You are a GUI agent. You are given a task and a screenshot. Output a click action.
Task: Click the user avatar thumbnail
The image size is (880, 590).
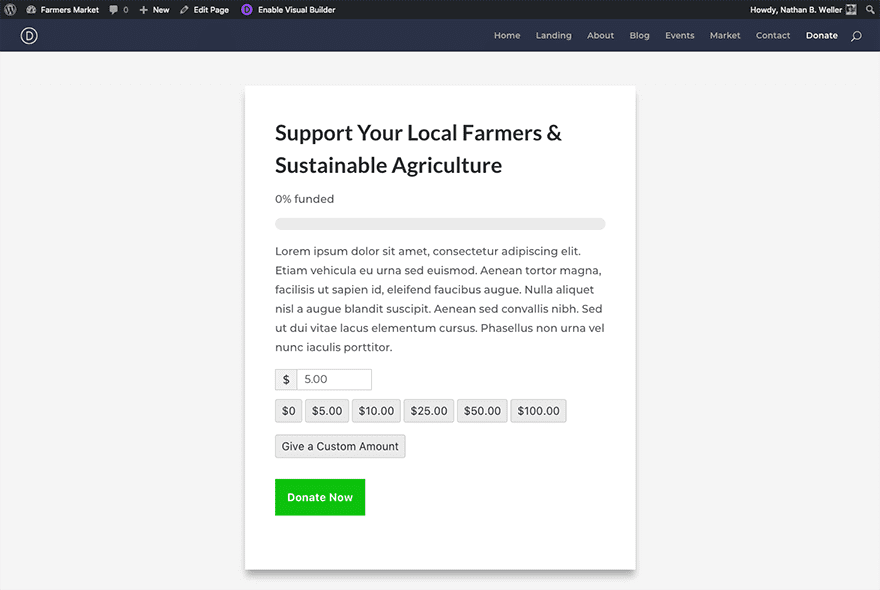(851, 10)
